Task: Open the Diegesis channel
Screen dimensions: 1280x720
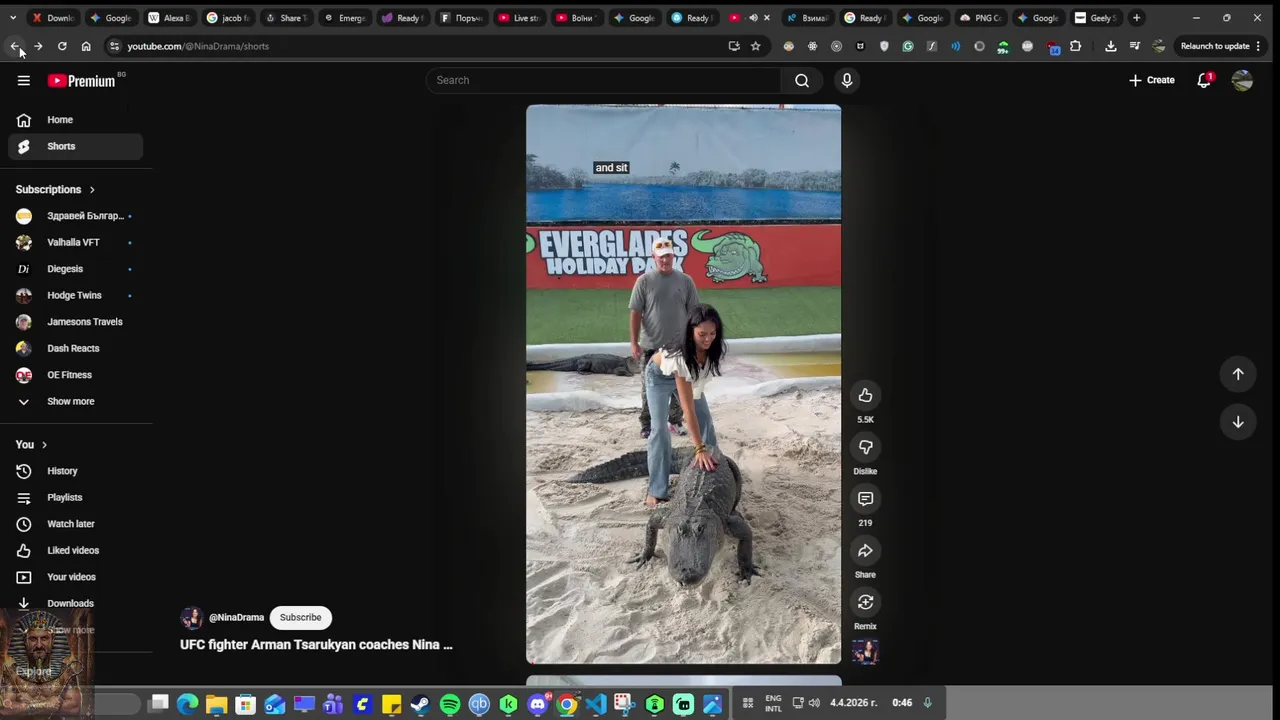Action: point(76,269)
